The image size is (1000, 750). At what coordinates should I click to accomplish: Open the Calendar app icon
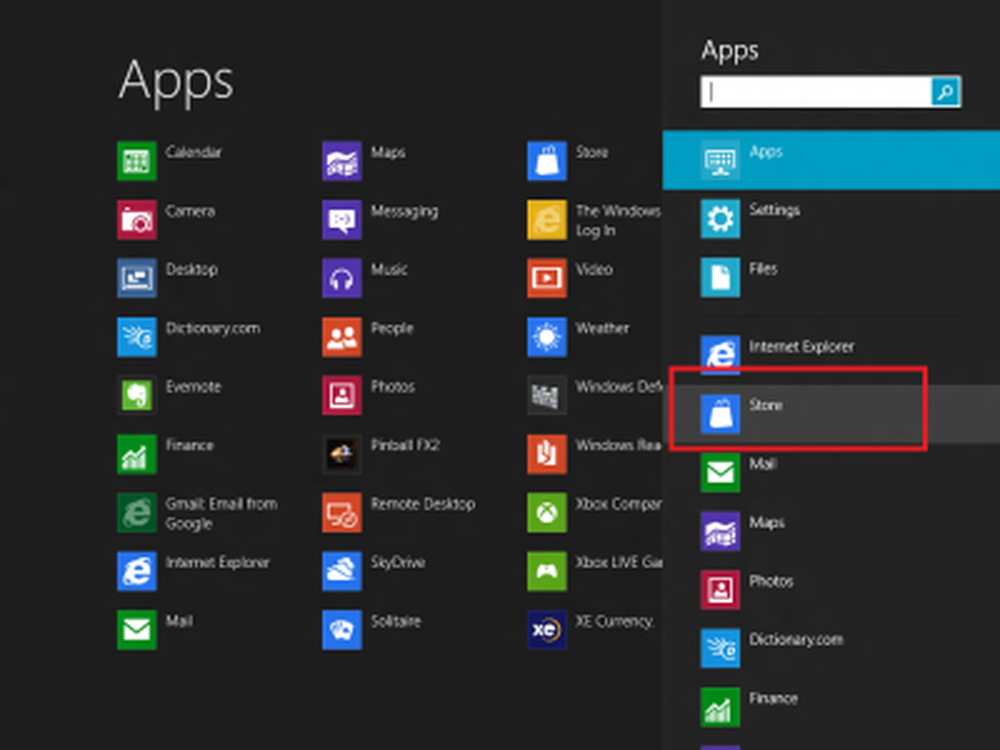coord(136,161)
